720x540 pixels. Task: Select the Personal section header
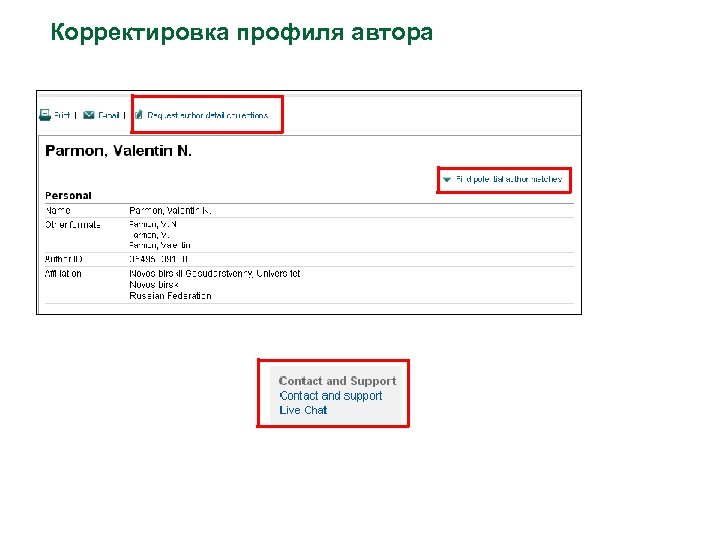tap(68, 196)
